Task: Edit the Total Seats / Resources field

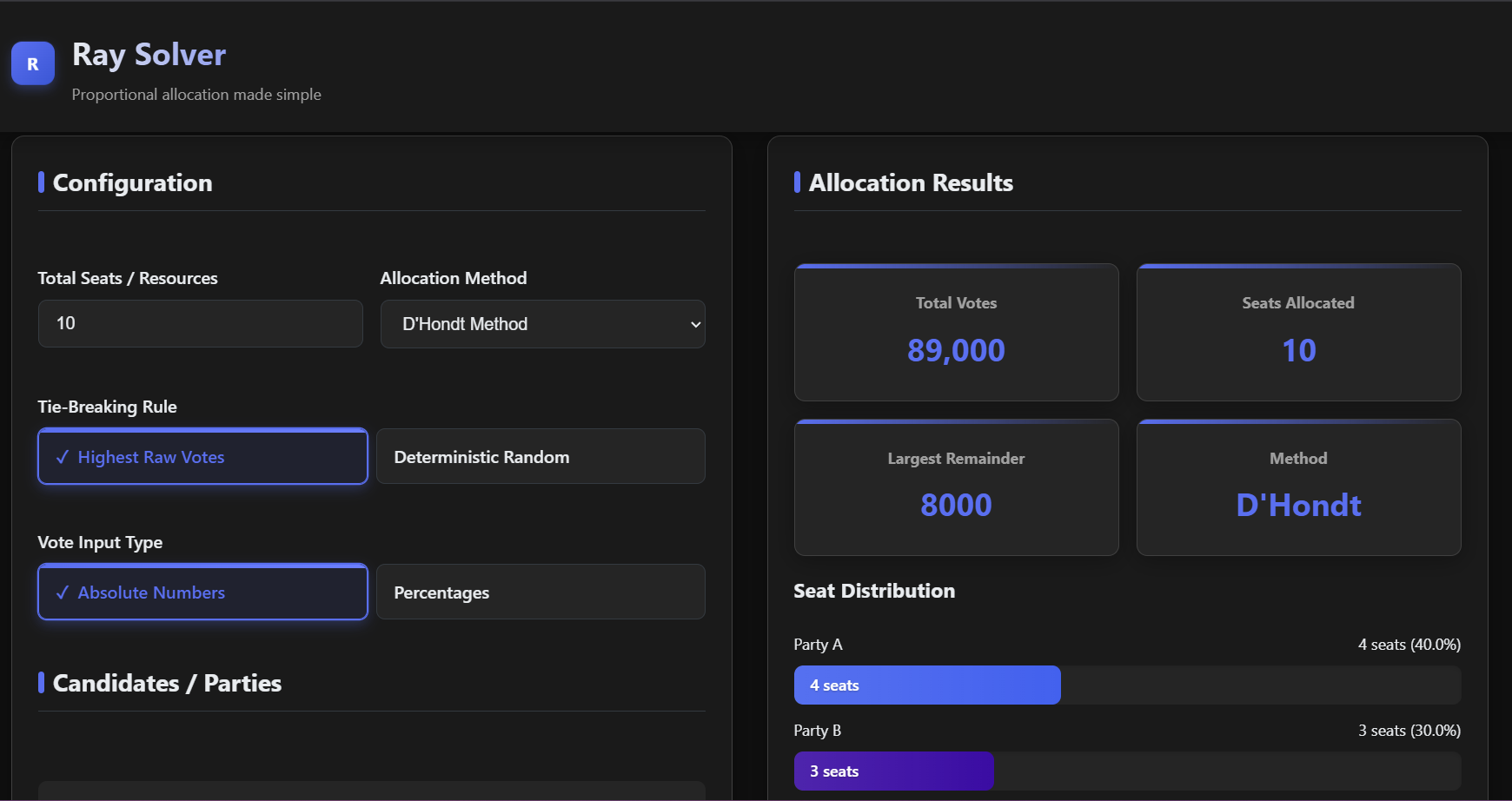Action: (200, 323)
